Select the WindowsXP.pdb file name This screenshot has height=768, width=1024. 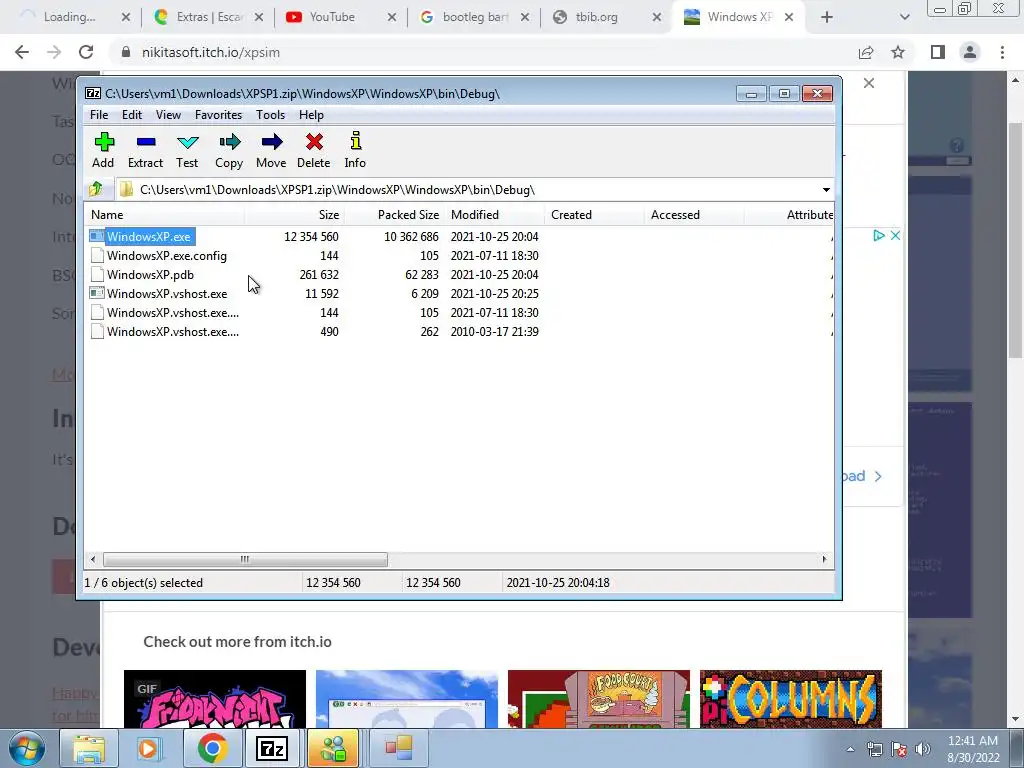pos(150,274)
